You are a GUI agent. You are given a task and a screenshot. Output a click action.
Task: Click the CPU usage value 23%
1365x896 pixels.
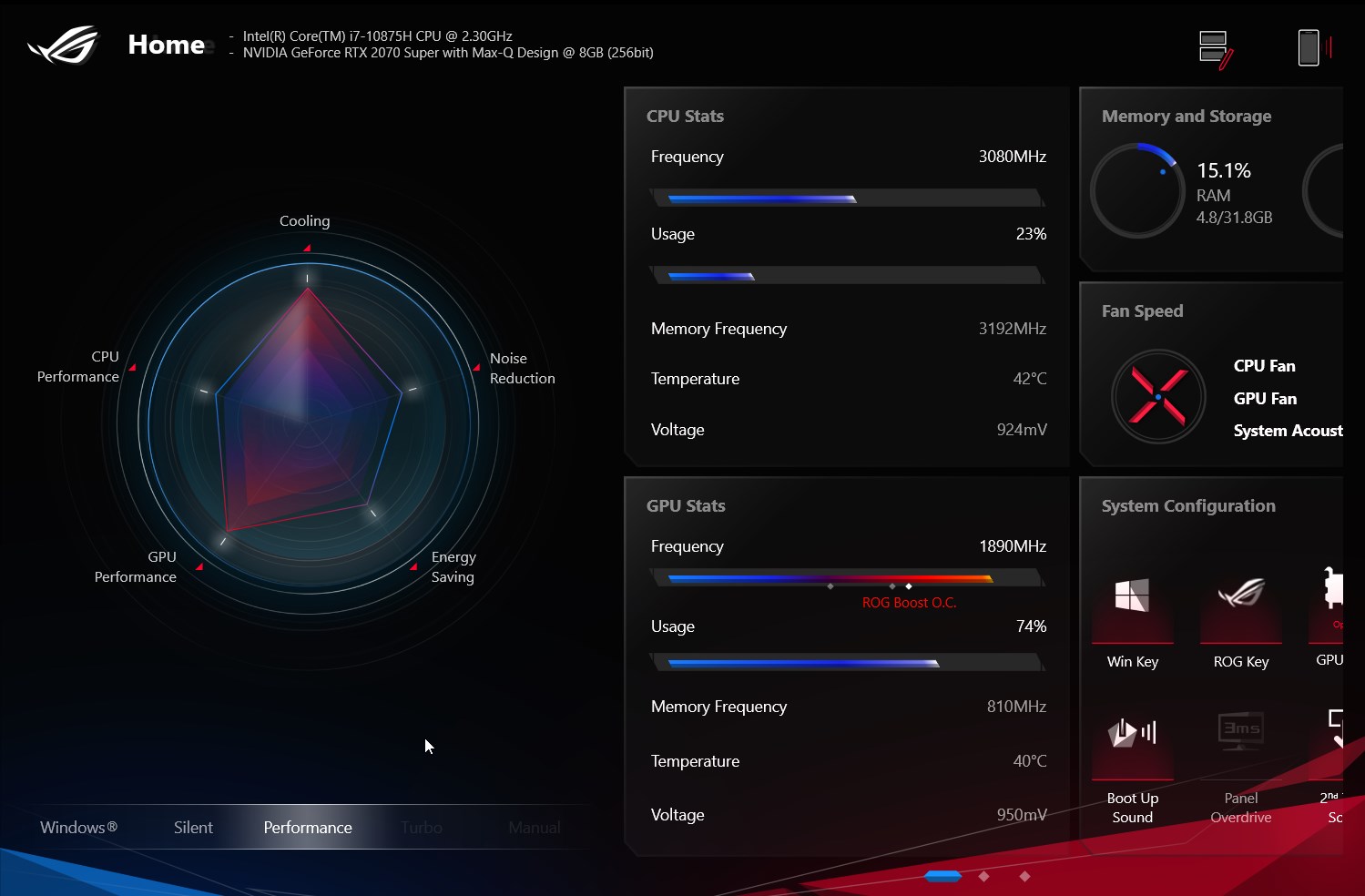point(1032,234)
